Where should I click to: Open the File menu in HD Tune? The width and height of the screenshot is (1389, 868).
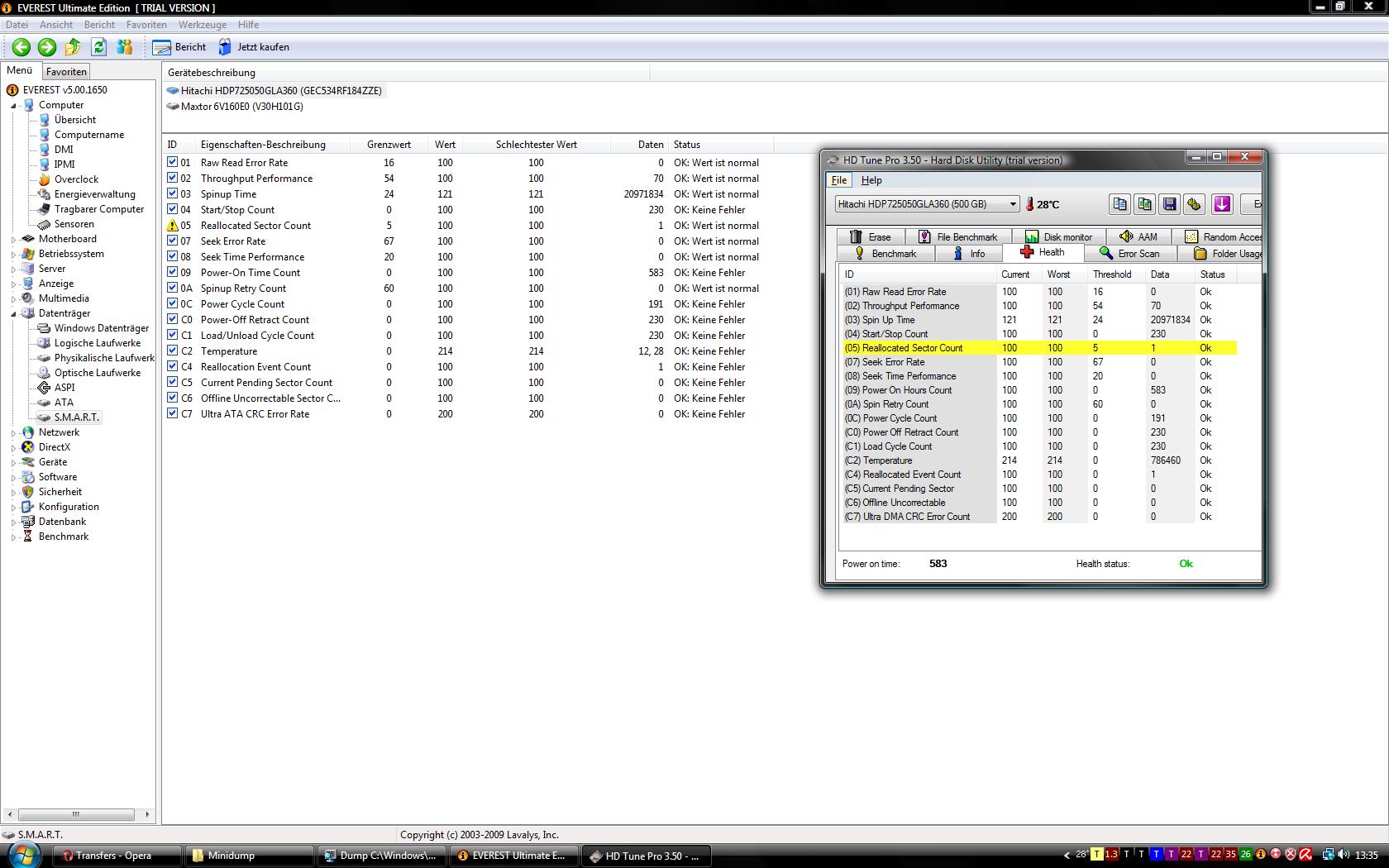(838, 180)
